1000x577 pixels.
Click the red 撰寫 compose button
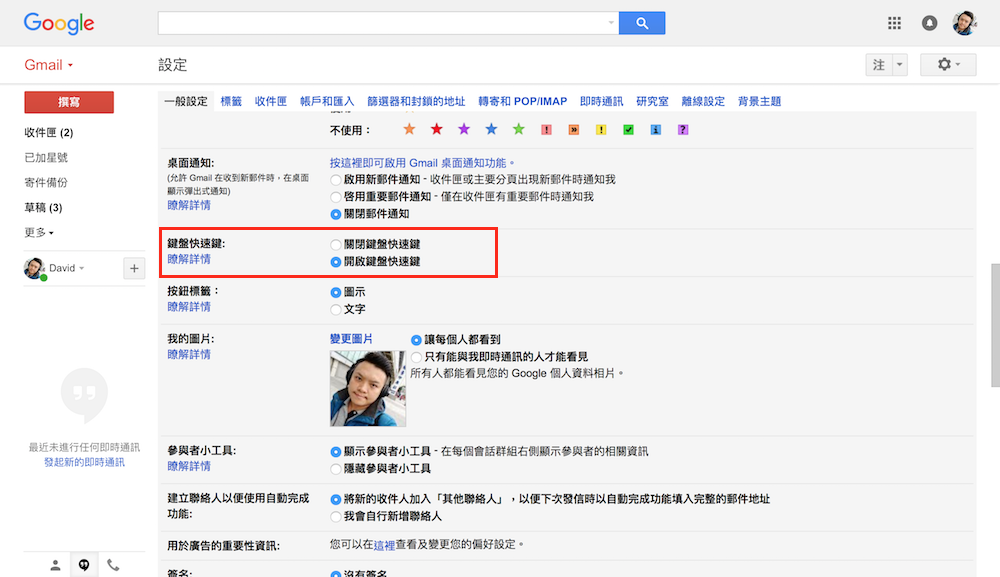pos(69,102)
